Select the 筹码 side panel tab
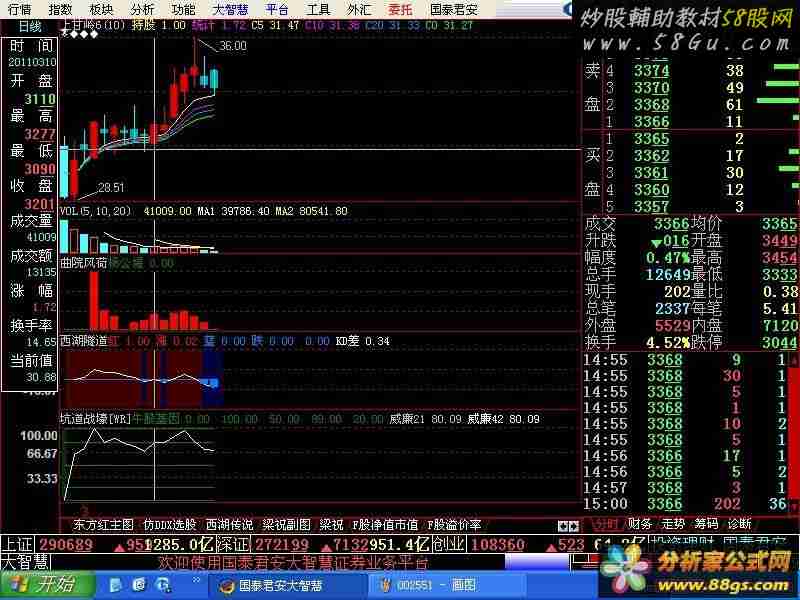 tap(706, 524)
